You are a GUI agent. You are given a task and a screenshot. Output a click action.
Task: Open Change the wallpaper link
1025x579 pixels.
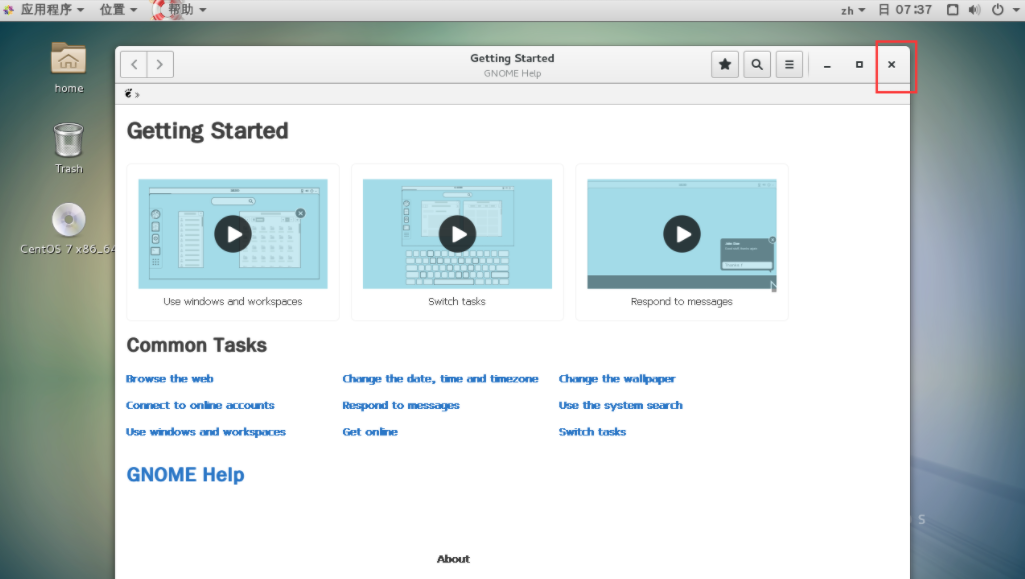click(616, 378)
